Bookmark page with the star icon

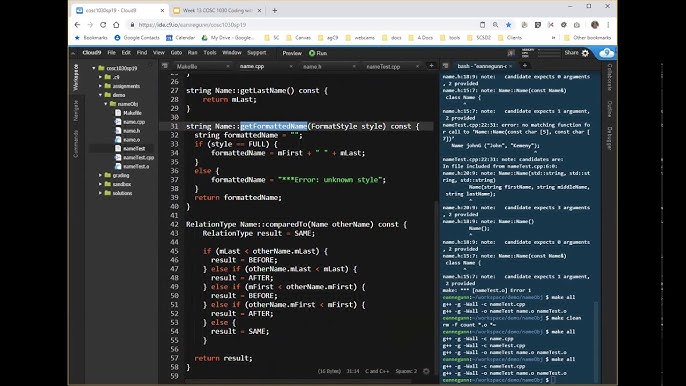508,25
